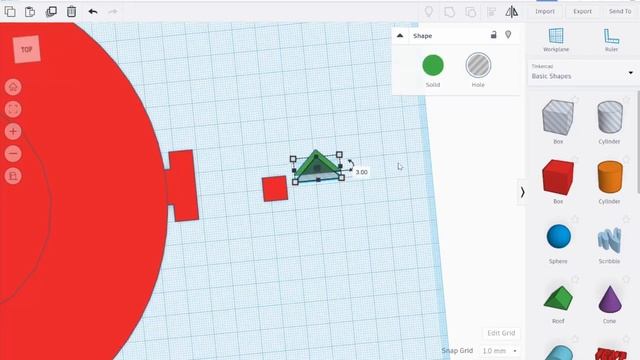Open the Basic Shapes library dropdown
This screenshot has width=640, height=360.
pos(583,73)
